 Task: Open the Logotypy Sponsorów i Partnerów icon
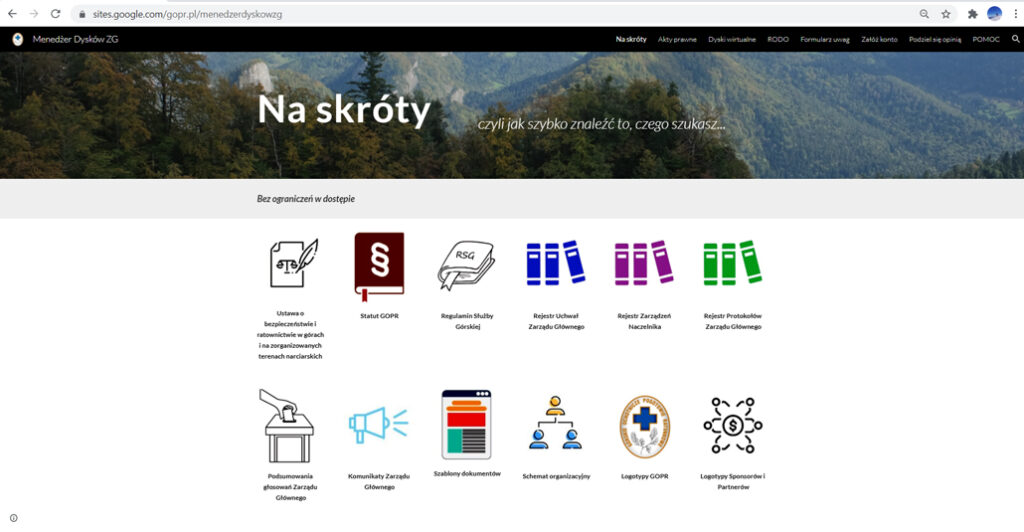(x=732, y=425)
